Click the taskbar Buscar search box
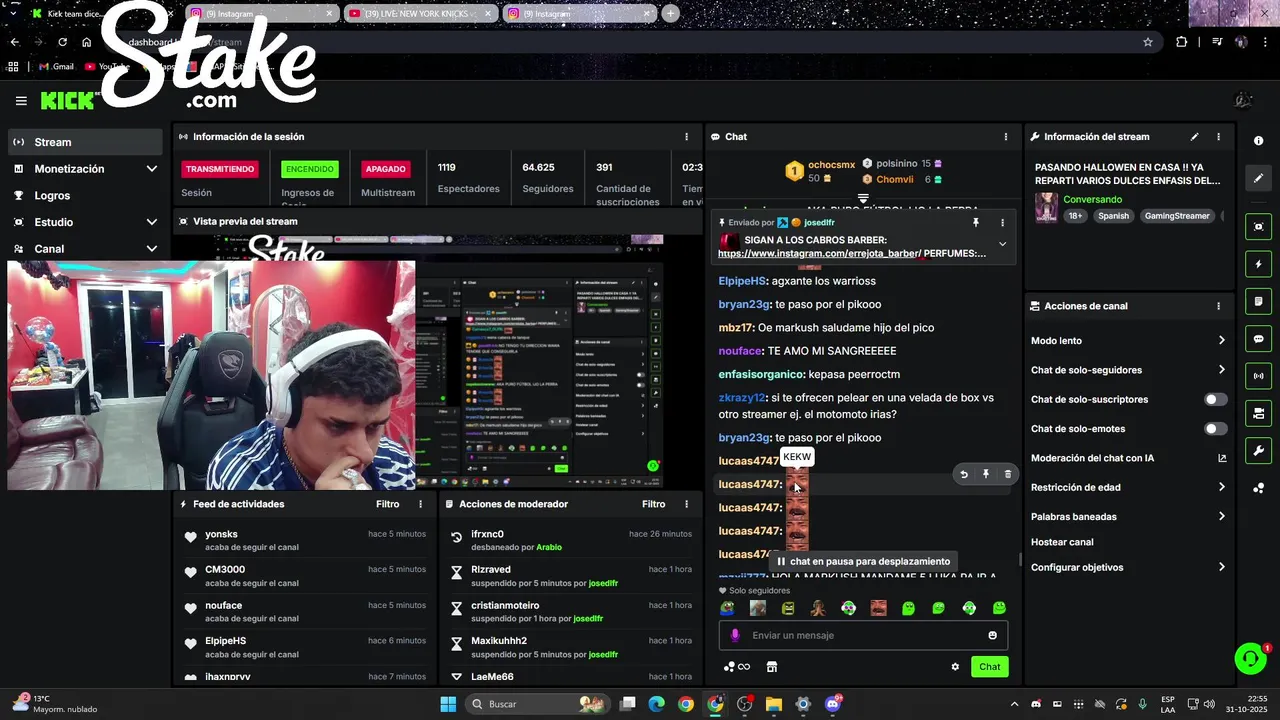This screenshot has height=720, width=1280. point(537,704)
